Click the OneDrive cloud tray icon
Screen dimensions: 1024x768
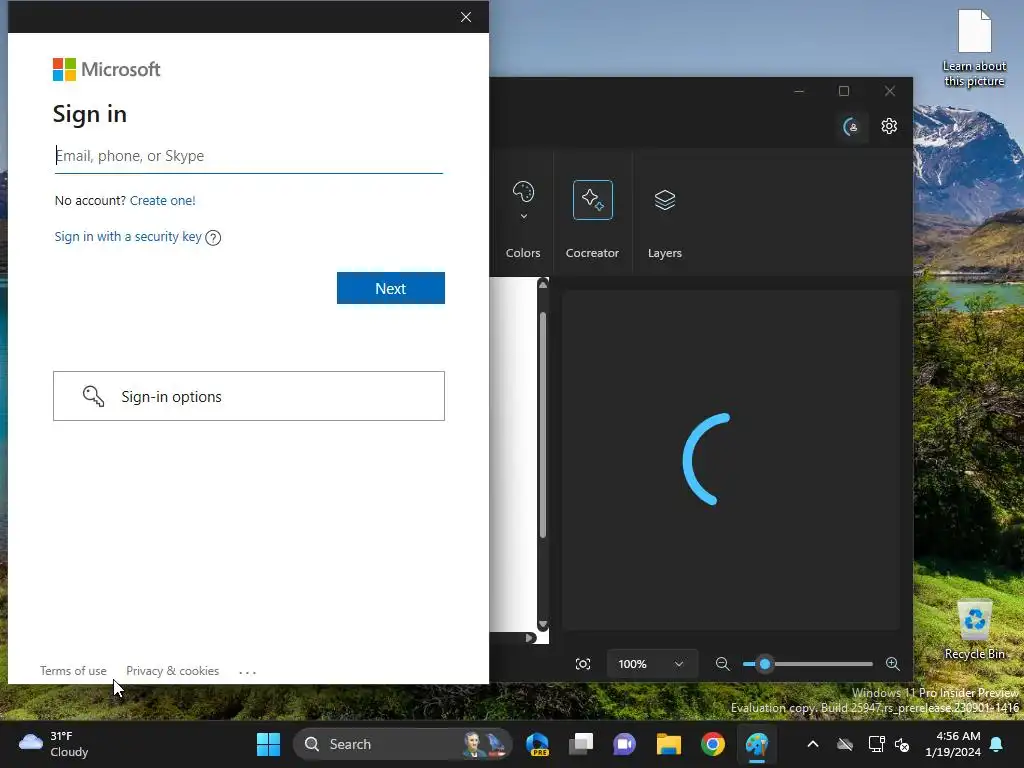[845, 744]
